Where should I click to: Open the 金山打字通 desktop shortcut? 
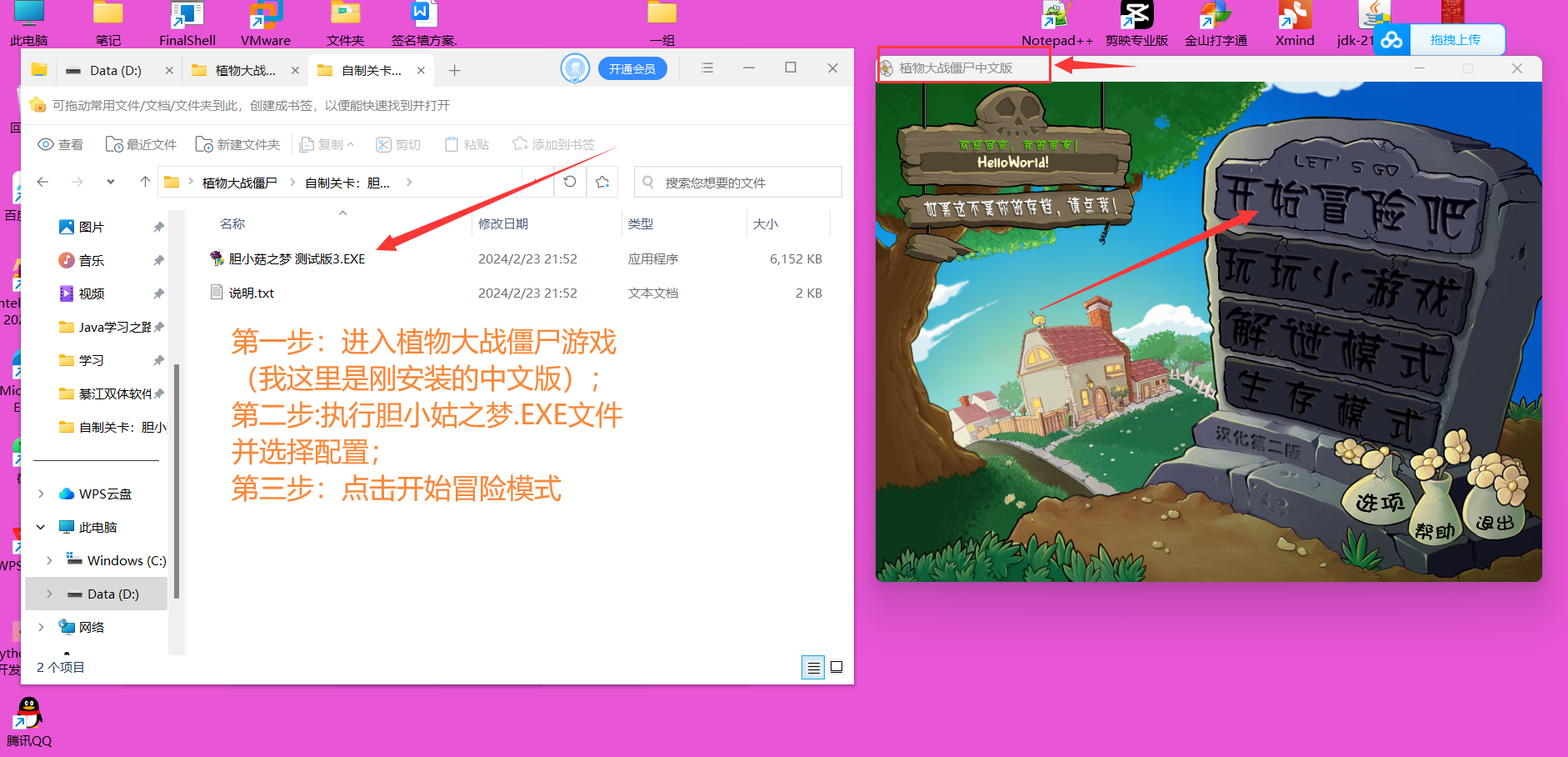(1216, 23)
